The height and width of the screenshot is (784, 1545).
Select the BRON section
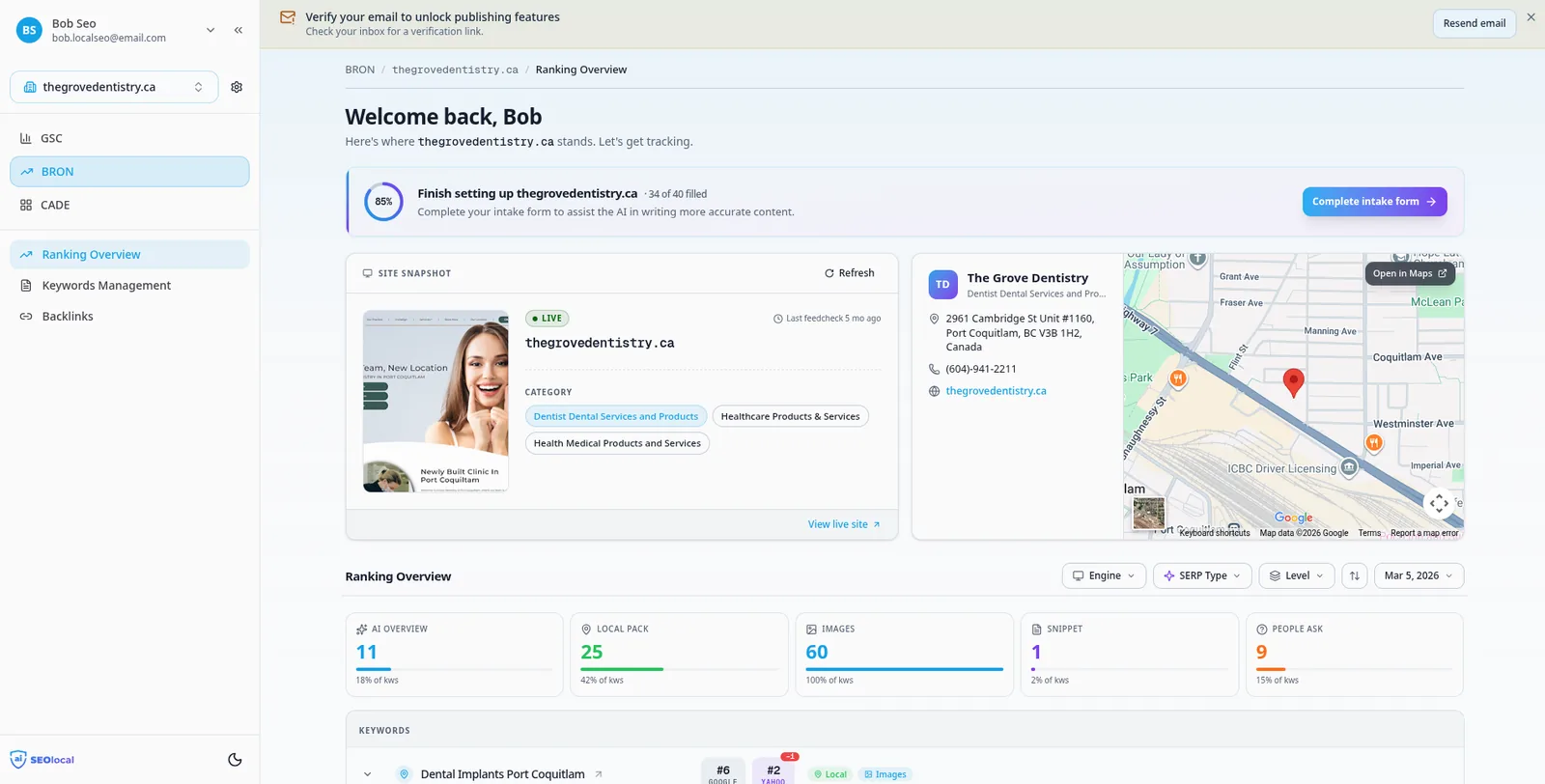pyautogui.click(x=129, y=172)
